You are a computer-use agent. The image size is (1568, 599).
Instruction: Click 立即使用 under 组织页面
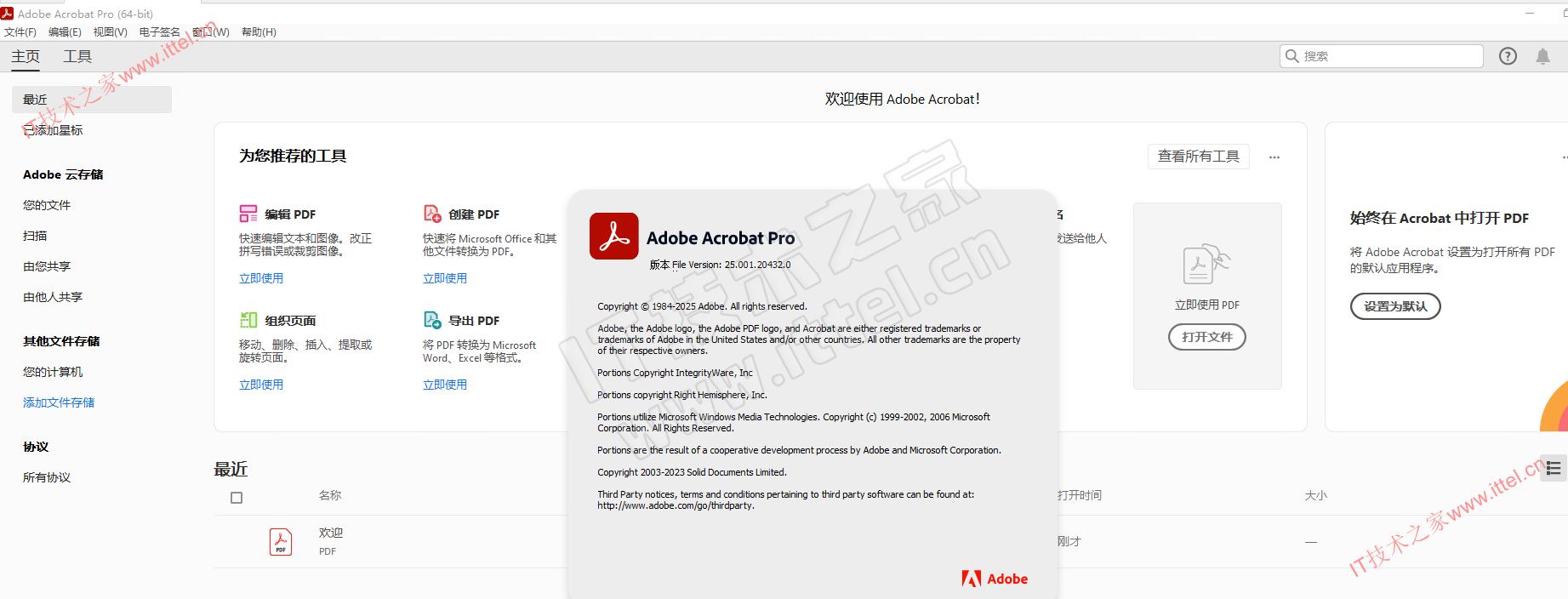(x=261, y=385)
